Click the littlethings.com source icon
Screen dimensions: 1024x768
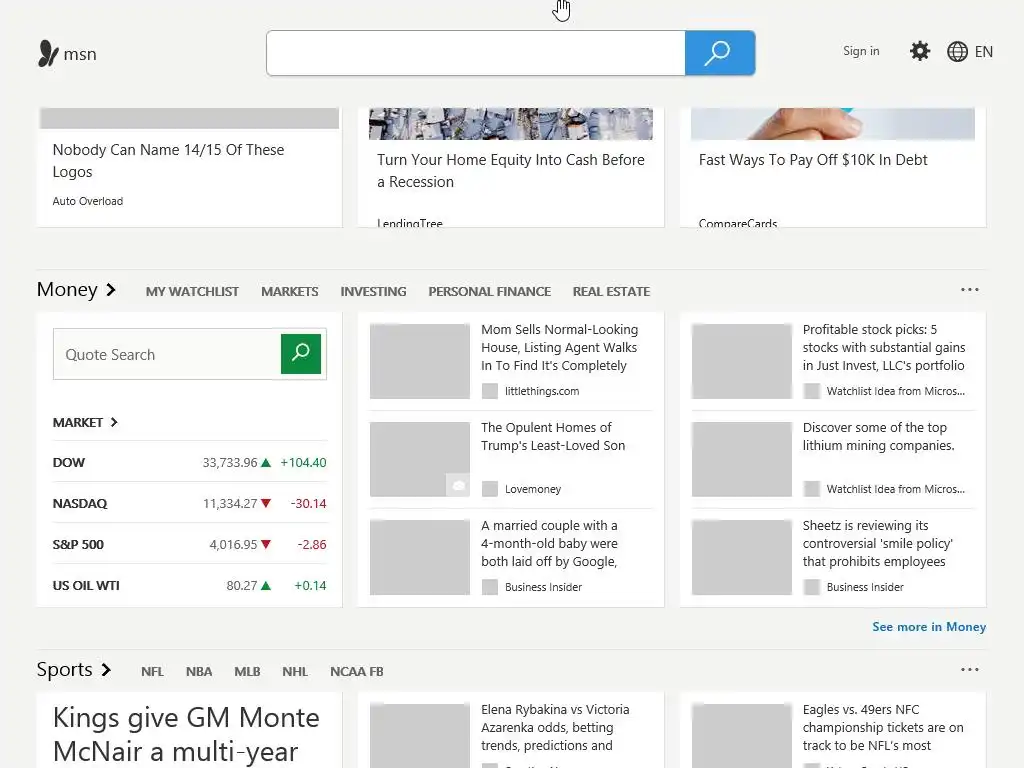(x=489, y=391)
